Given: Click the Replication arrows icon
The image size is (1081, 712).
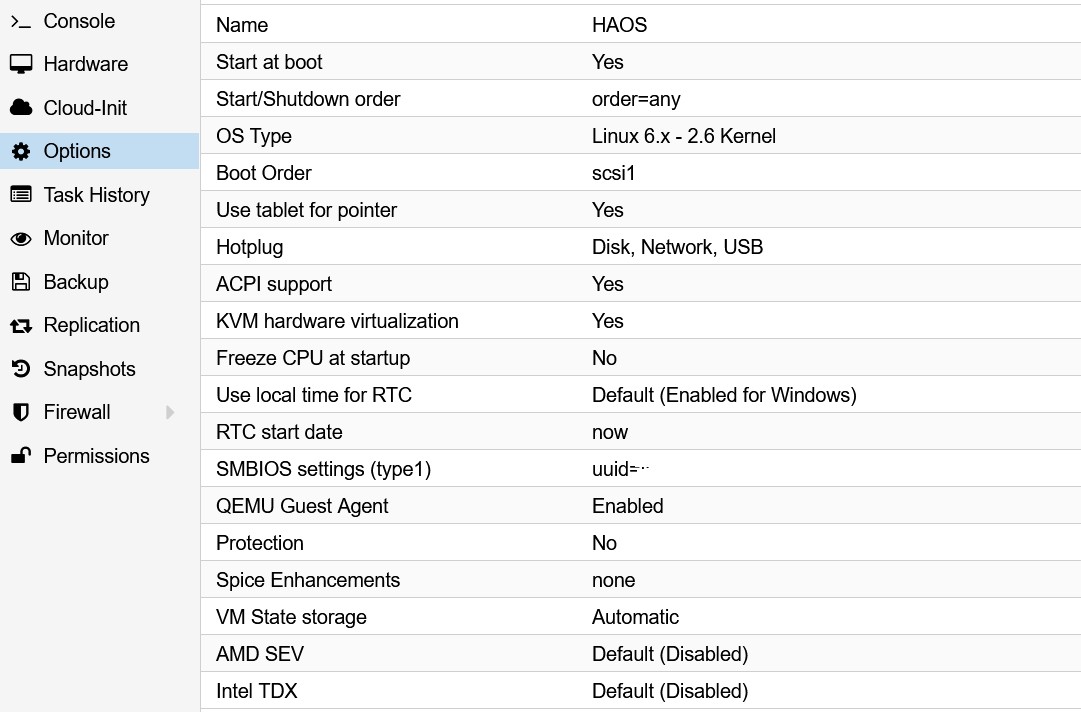Looking at the screenshot, I should click(20, 326).
